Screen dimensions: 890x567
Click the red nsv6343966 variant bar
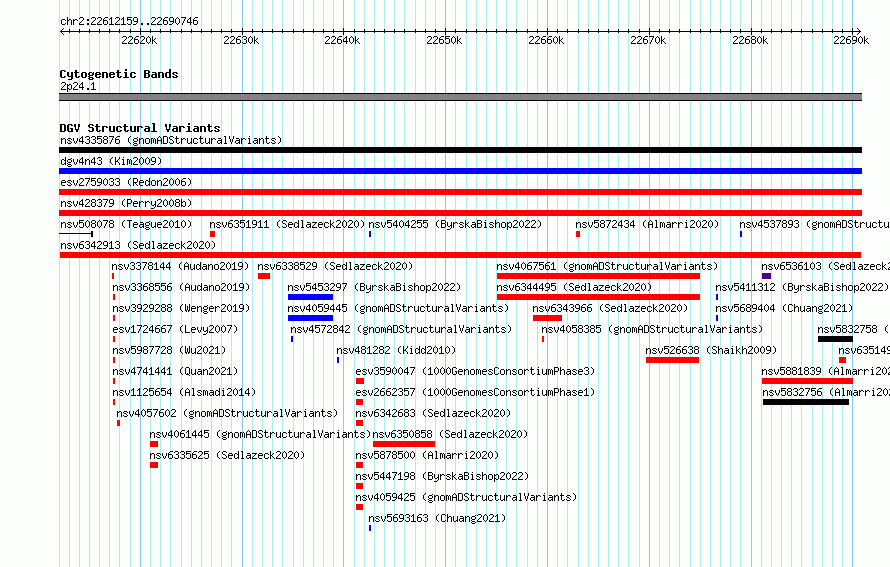tap(547, 318)
